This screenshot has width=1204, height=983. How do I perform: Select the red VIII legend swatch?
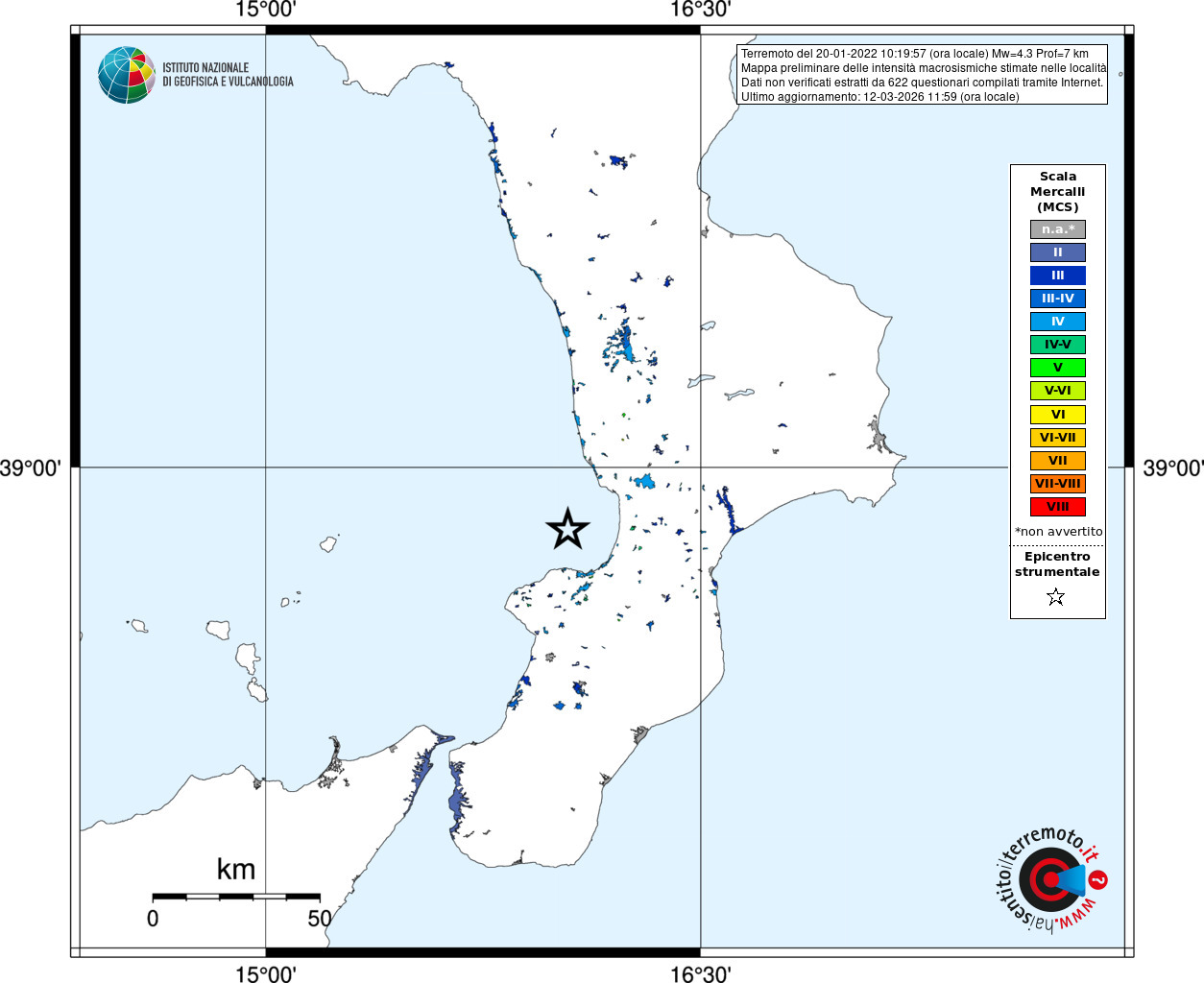click(x=1057, y=507)
